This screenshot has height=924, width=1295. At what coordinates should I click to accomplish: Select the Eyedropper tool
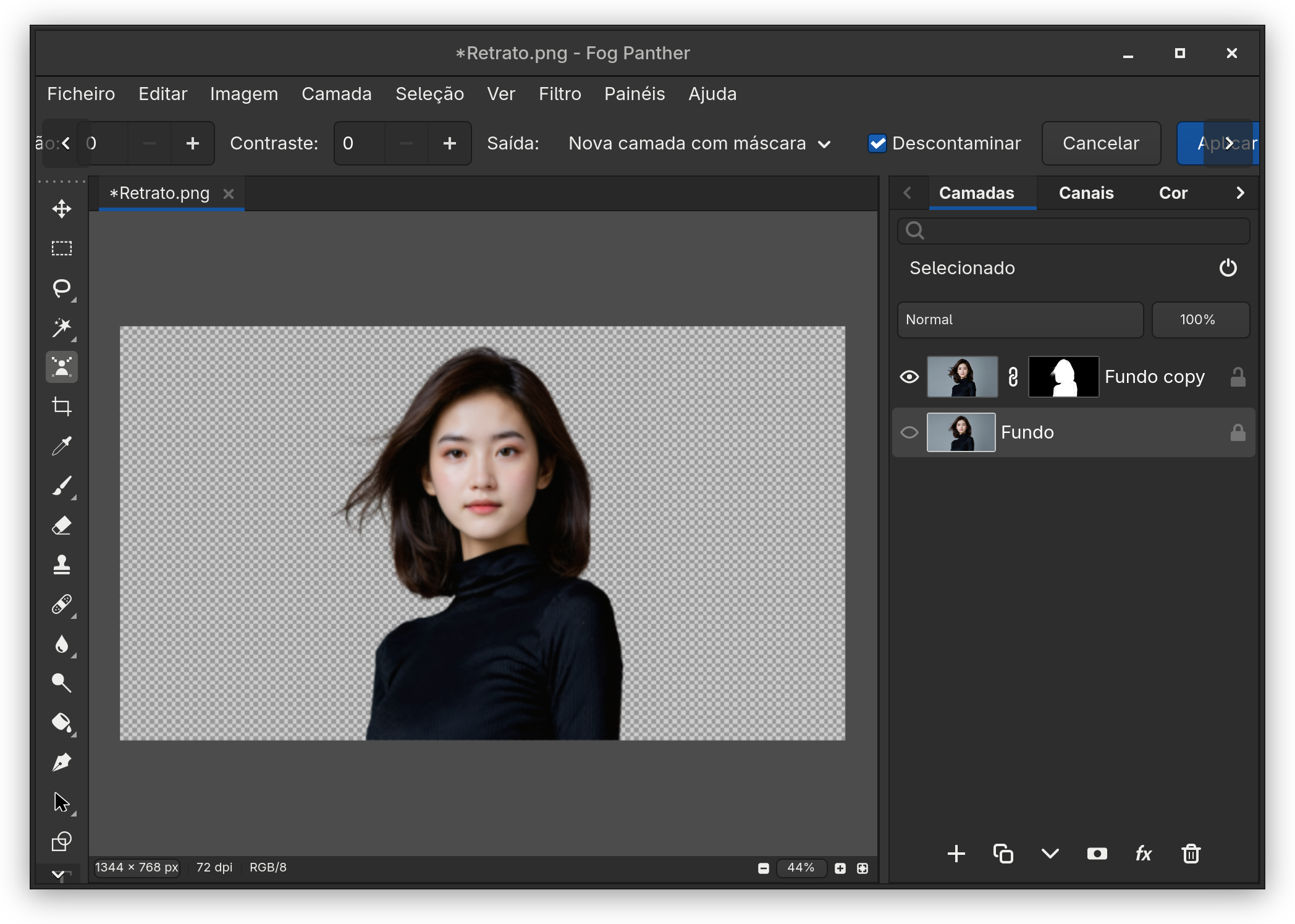(62, 446)
